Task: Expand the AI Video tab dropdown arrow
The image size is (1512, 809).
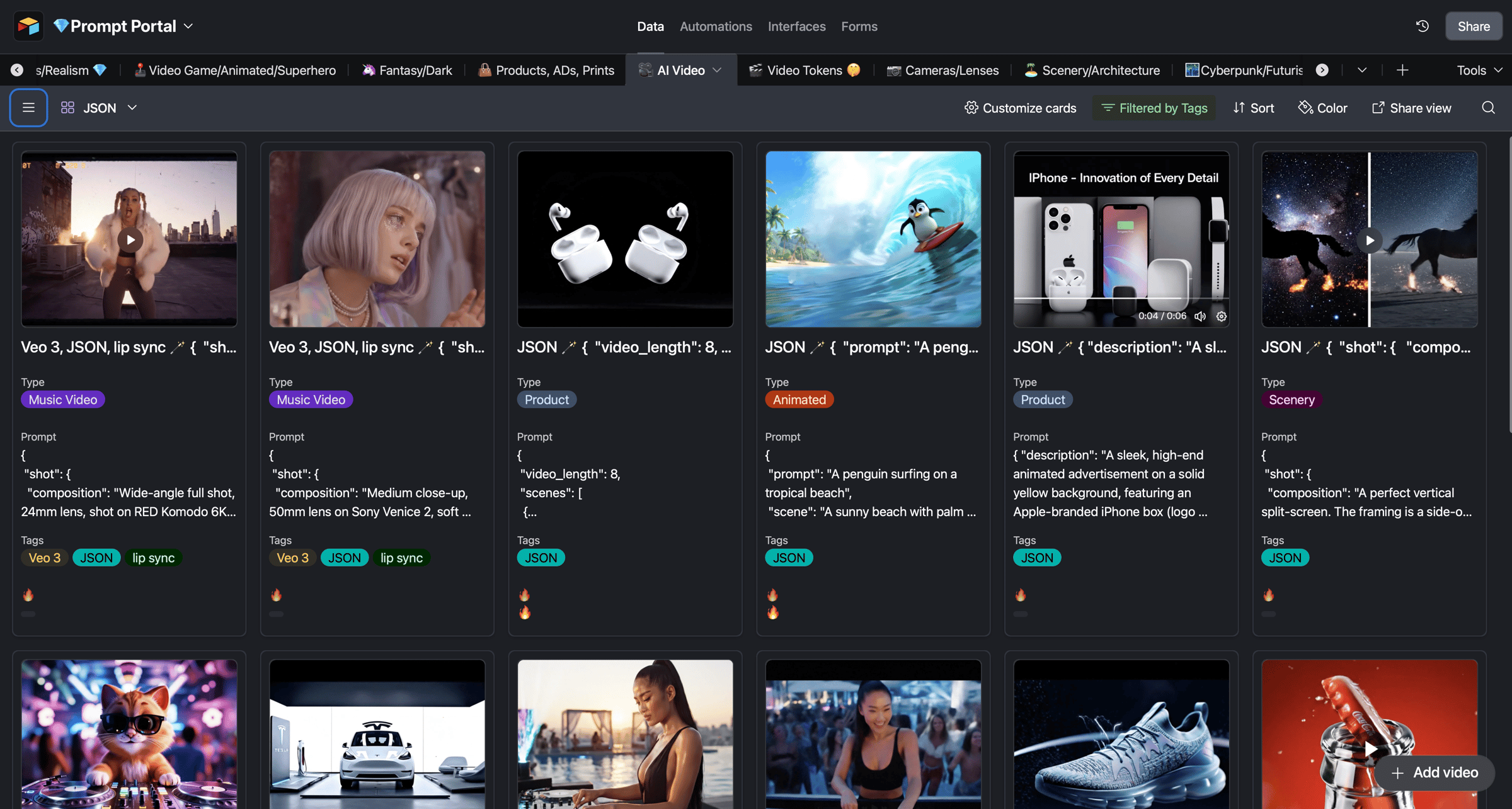Action: (x=717, y=70)
